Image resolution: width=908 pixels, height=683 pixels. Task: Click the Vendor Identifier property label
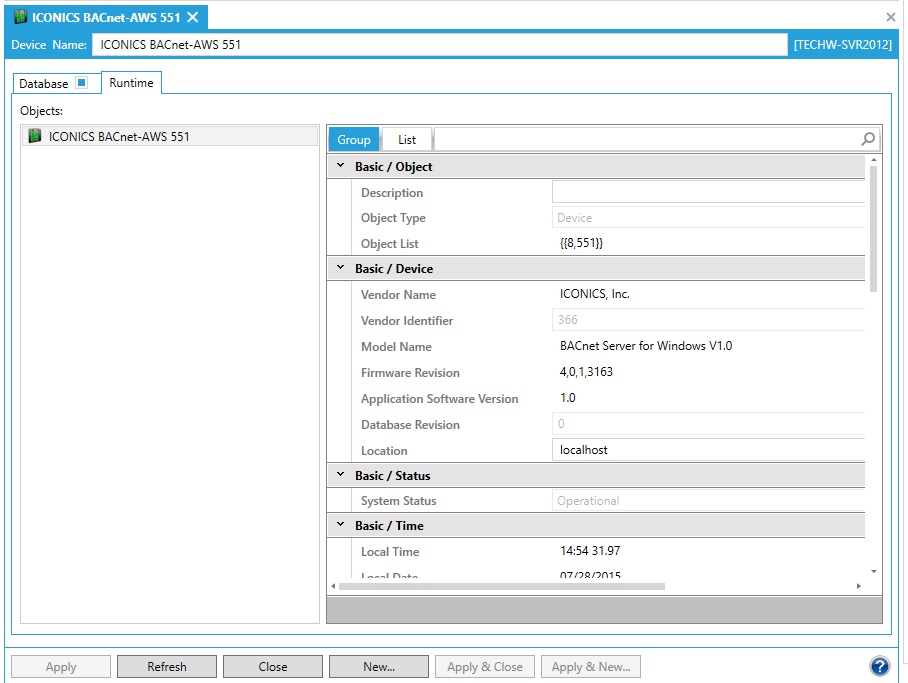[x=407, y=321]
